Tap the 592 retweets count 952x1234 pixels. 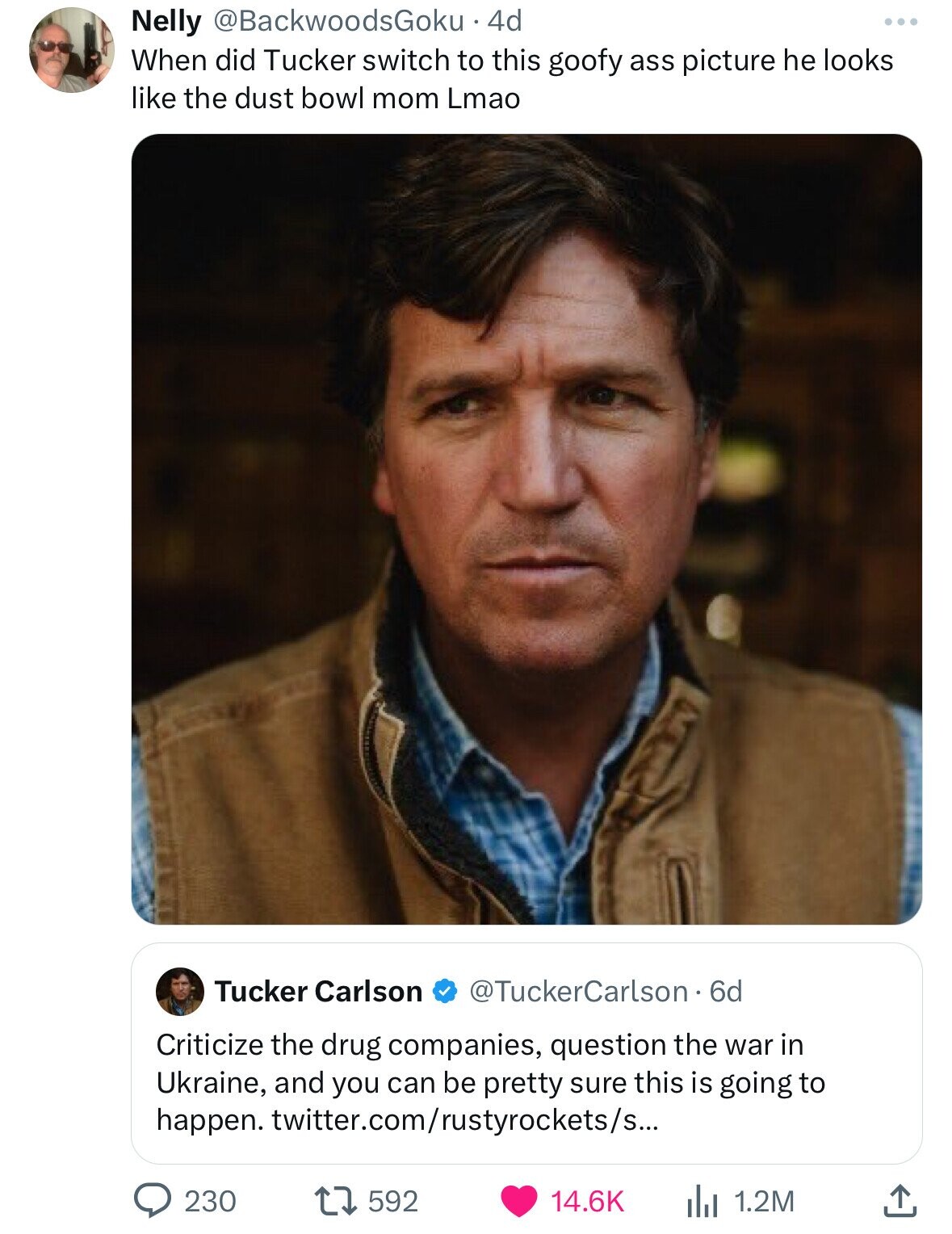(393, 1201)
